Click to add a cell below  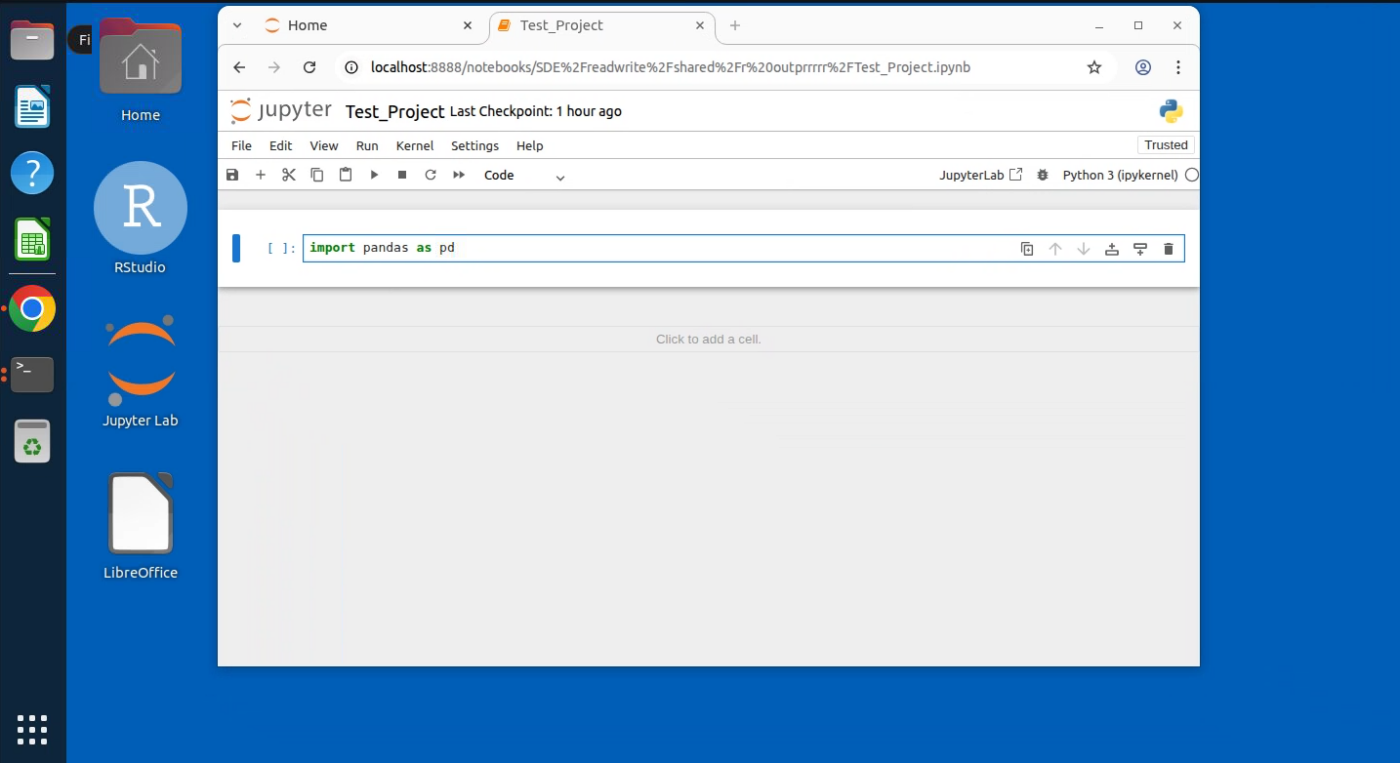tap(708, 339)
